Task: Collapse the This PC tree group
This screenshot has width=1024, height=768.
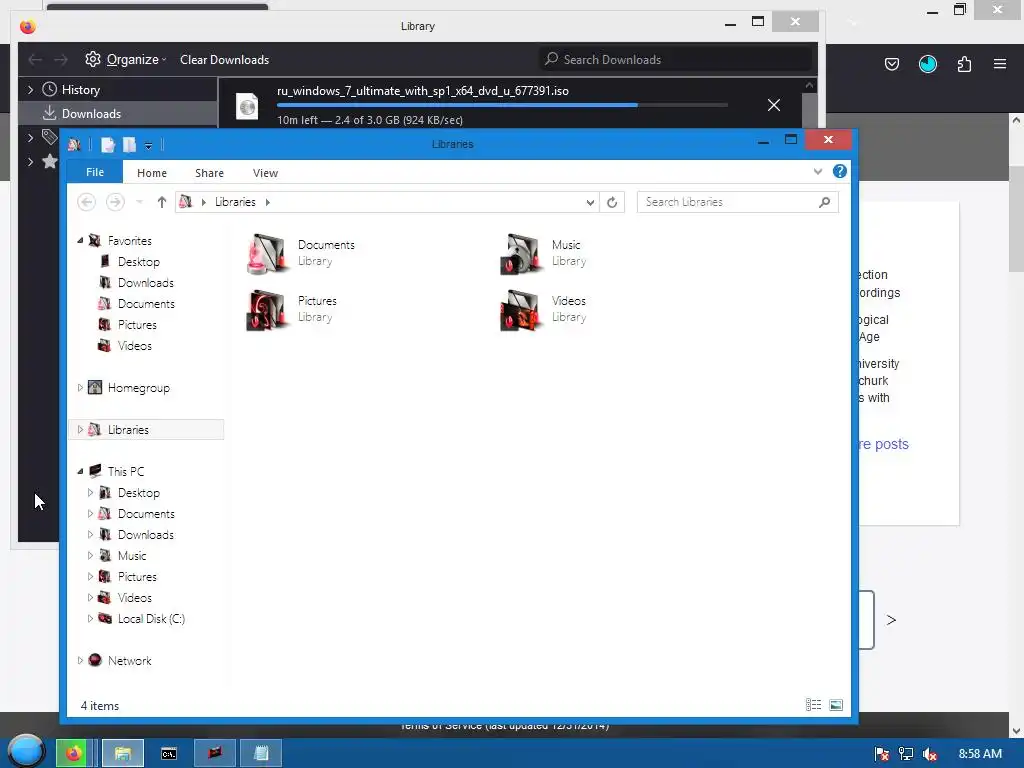Action: [80, 471]
